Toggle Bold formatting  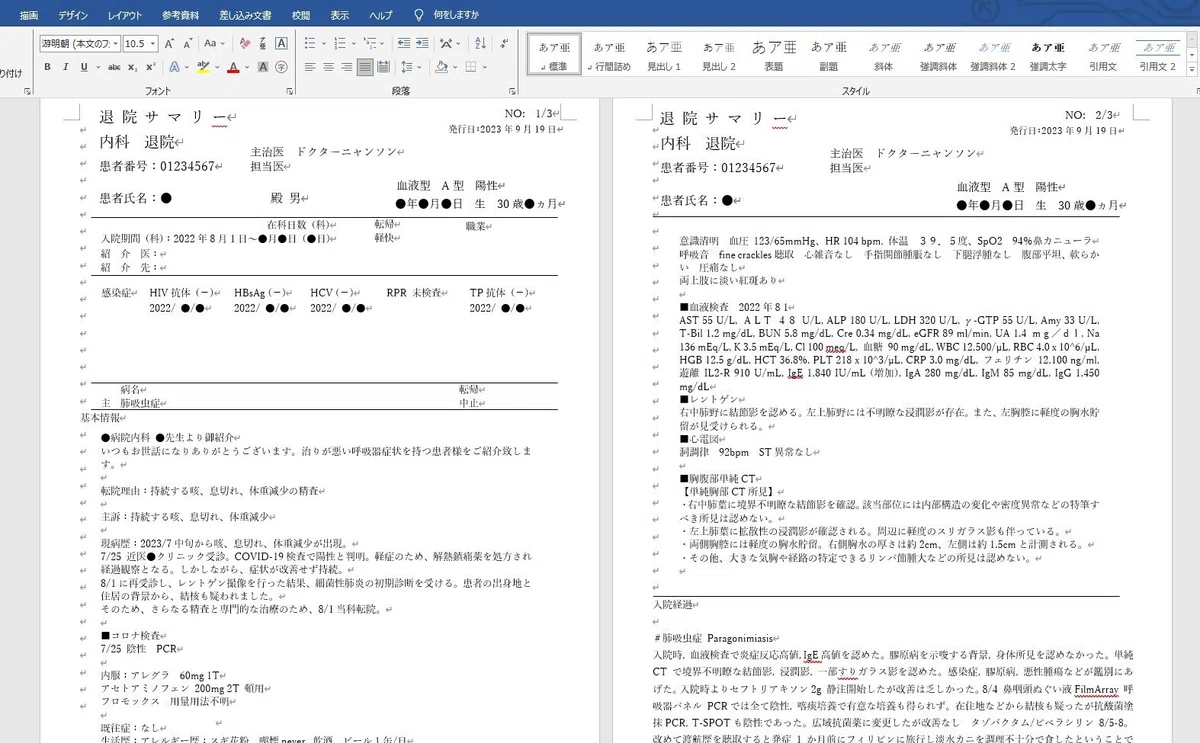click(x=47, y=67)
